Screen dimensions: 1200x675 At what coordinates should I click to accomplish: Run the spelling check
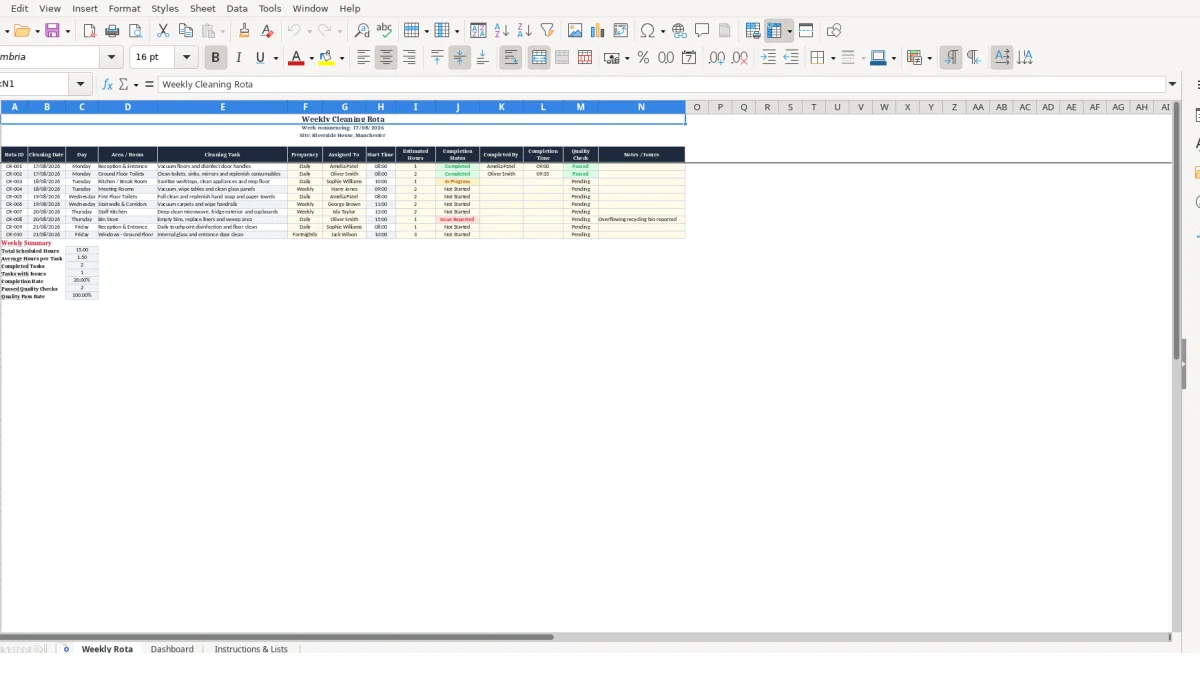[384, 31]
